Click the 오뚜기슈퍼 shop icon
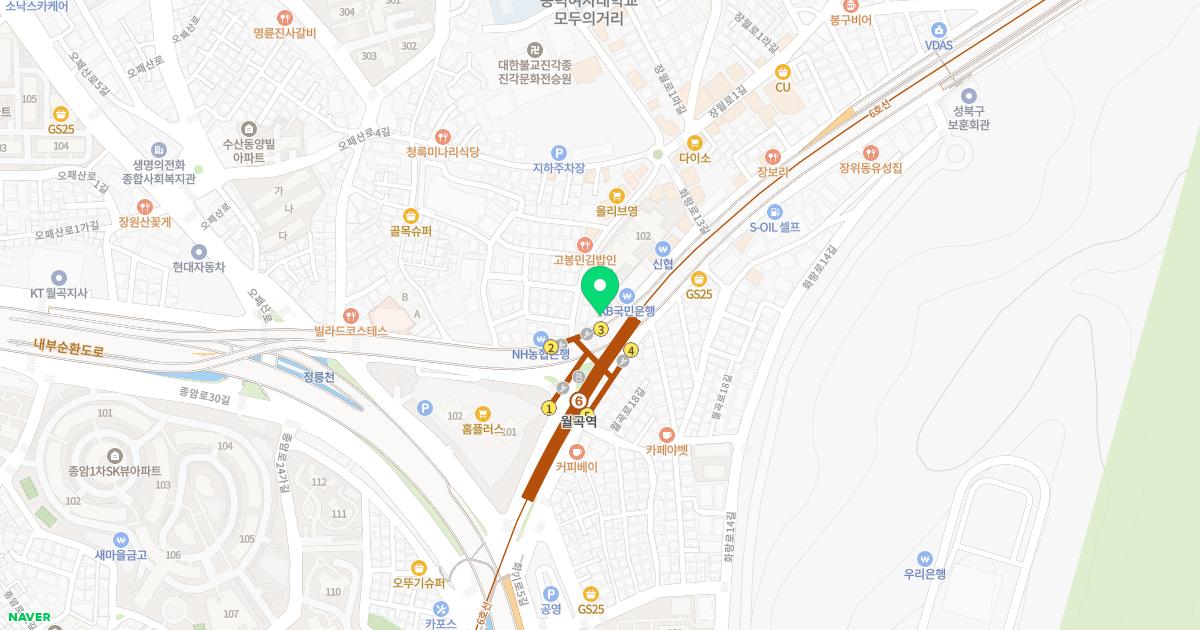This screenshot has height=630, width=1200. pos(419,567)
